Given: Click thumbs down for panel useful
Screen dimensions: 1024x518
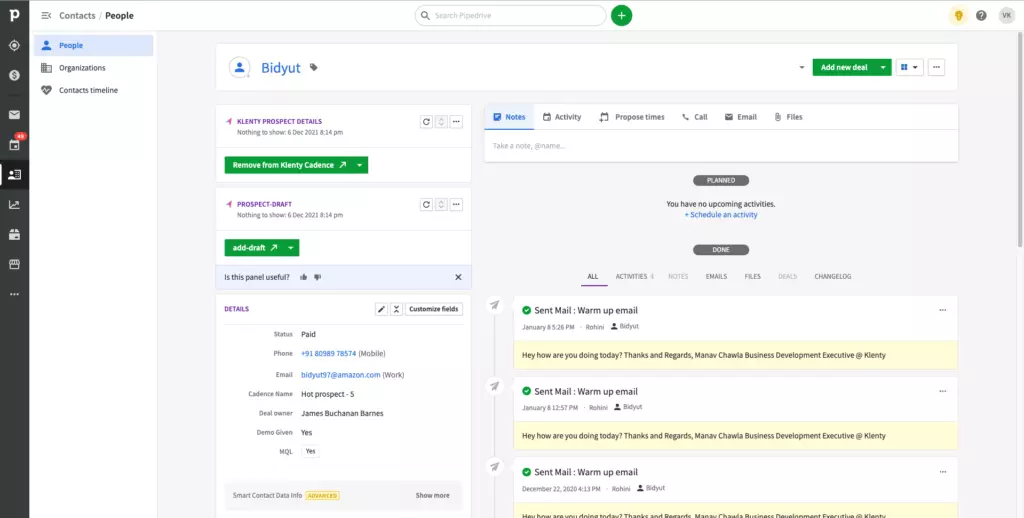Looking at the screenshot, I should point(317,277).
